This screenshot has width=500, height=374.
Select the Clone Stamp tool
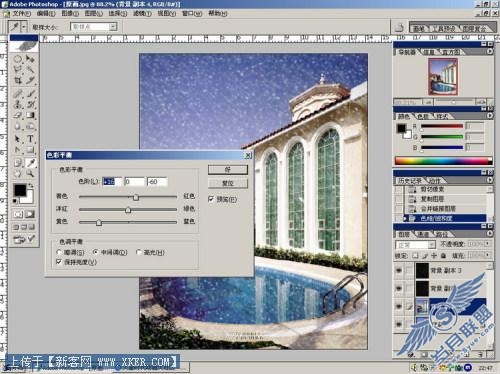[18, 105]
